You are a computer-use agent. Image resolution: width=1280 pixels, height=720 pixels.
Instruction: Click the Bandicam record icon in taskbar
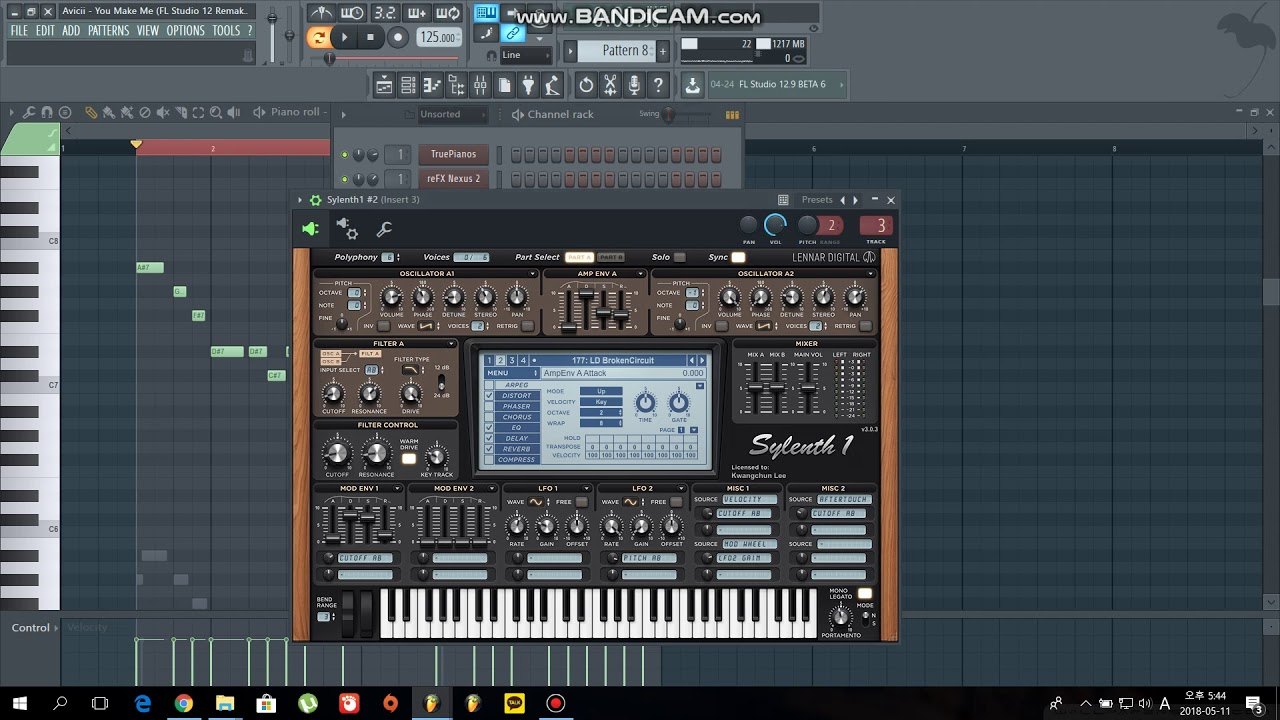(555, 703)
